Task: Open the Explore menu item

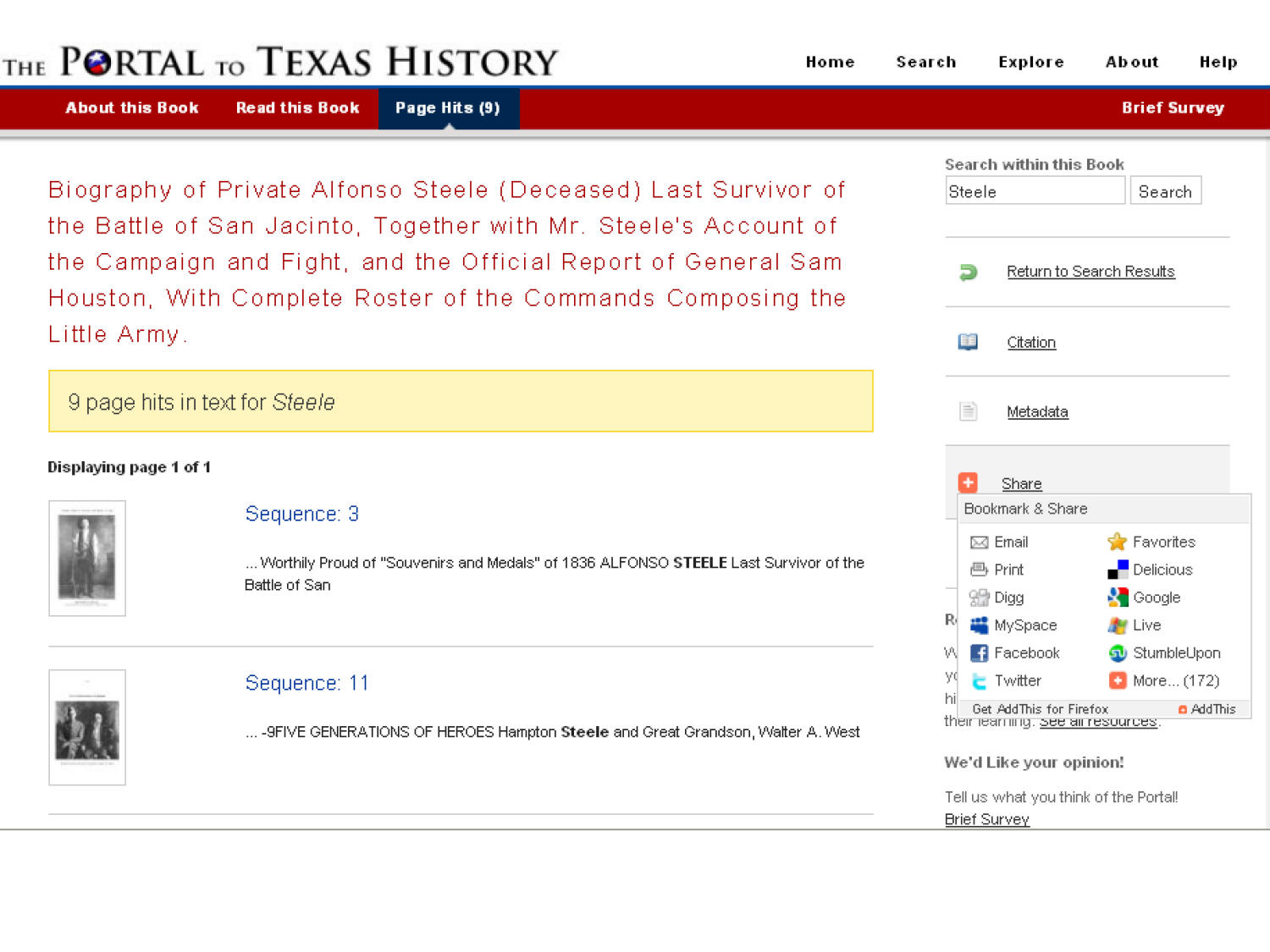Action: tap(1030, 62)
